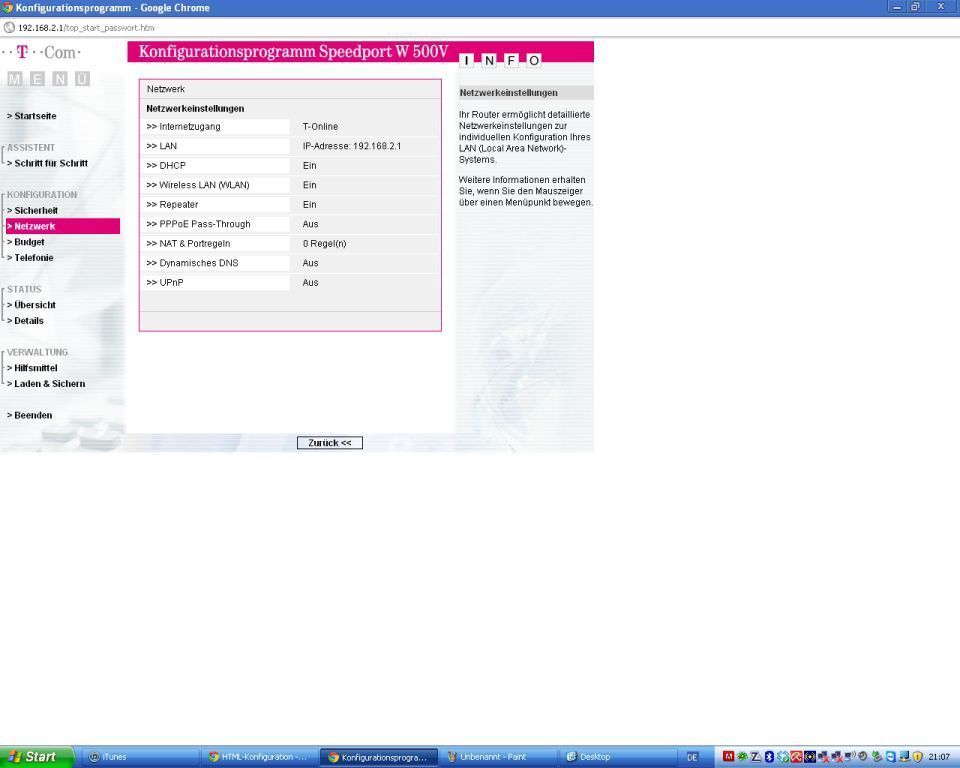Click the Bluetooth tray icon
This screenshot has width=960, height=768.
pyautogui.click(x=770, y=756)
